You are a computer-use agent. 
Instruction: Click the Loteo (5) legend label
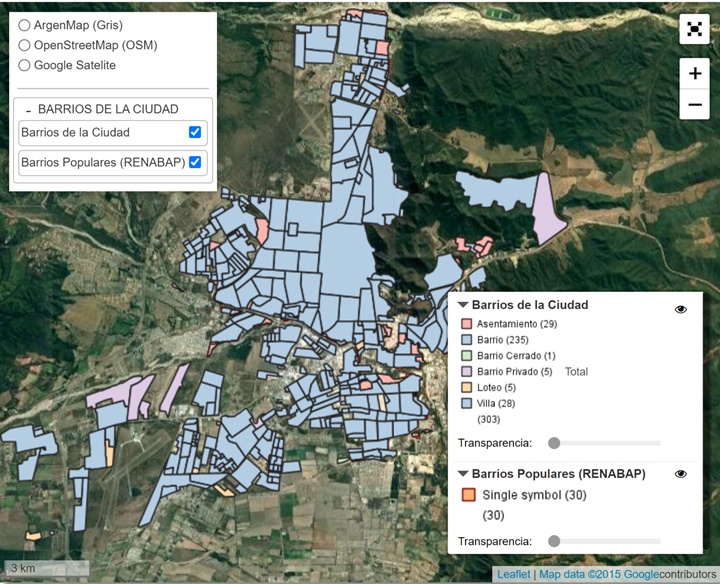click(496, 387)
